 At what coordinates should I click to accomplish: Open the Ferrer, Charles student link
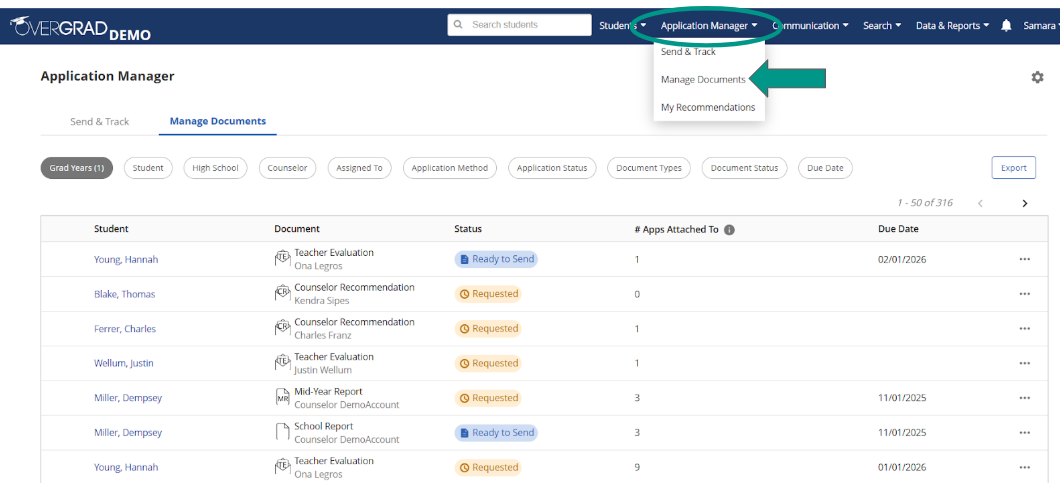click(x=125, y=329)
